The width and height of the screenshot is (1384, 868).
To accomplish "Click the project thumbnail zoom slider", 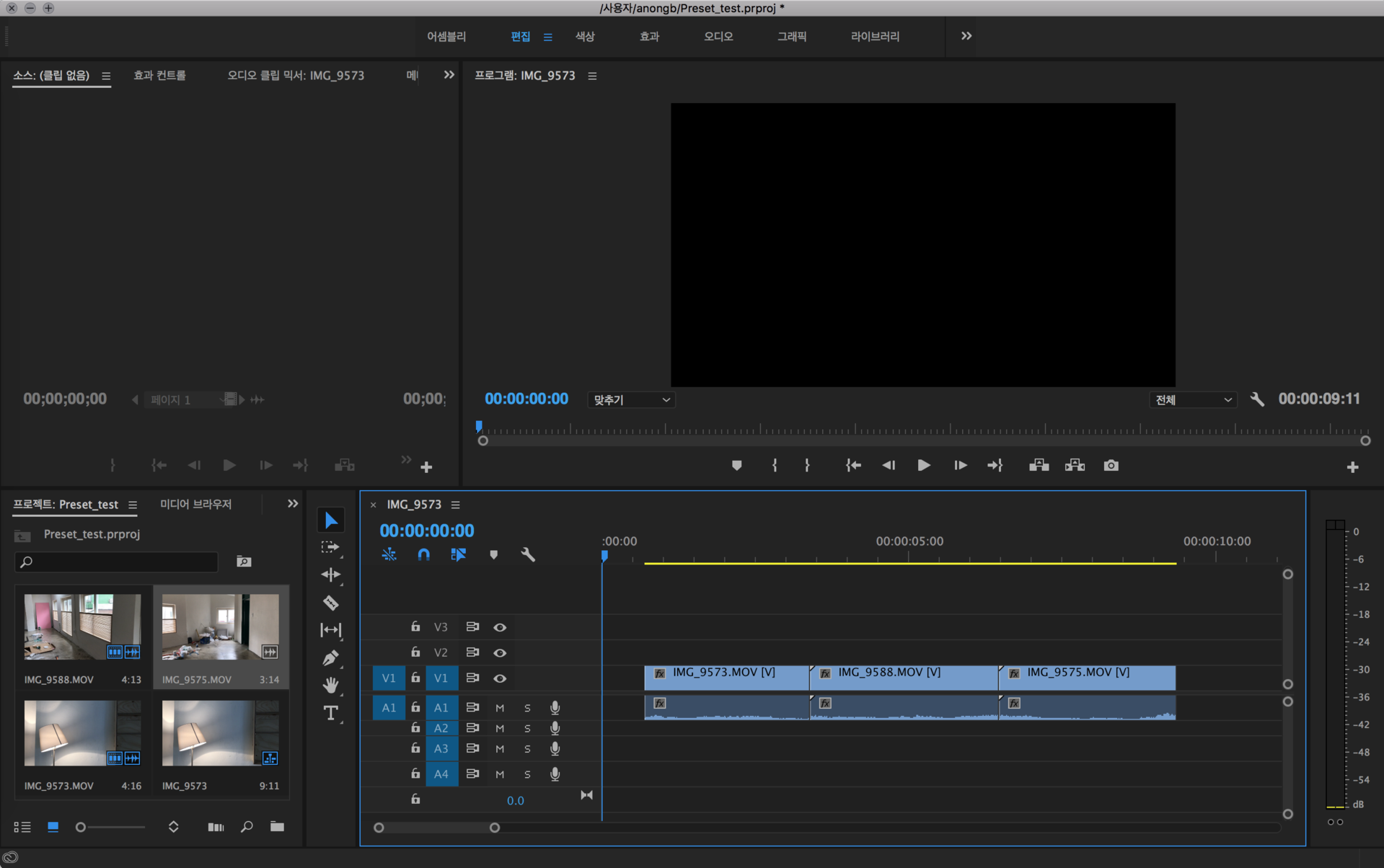I will [81, 828].
